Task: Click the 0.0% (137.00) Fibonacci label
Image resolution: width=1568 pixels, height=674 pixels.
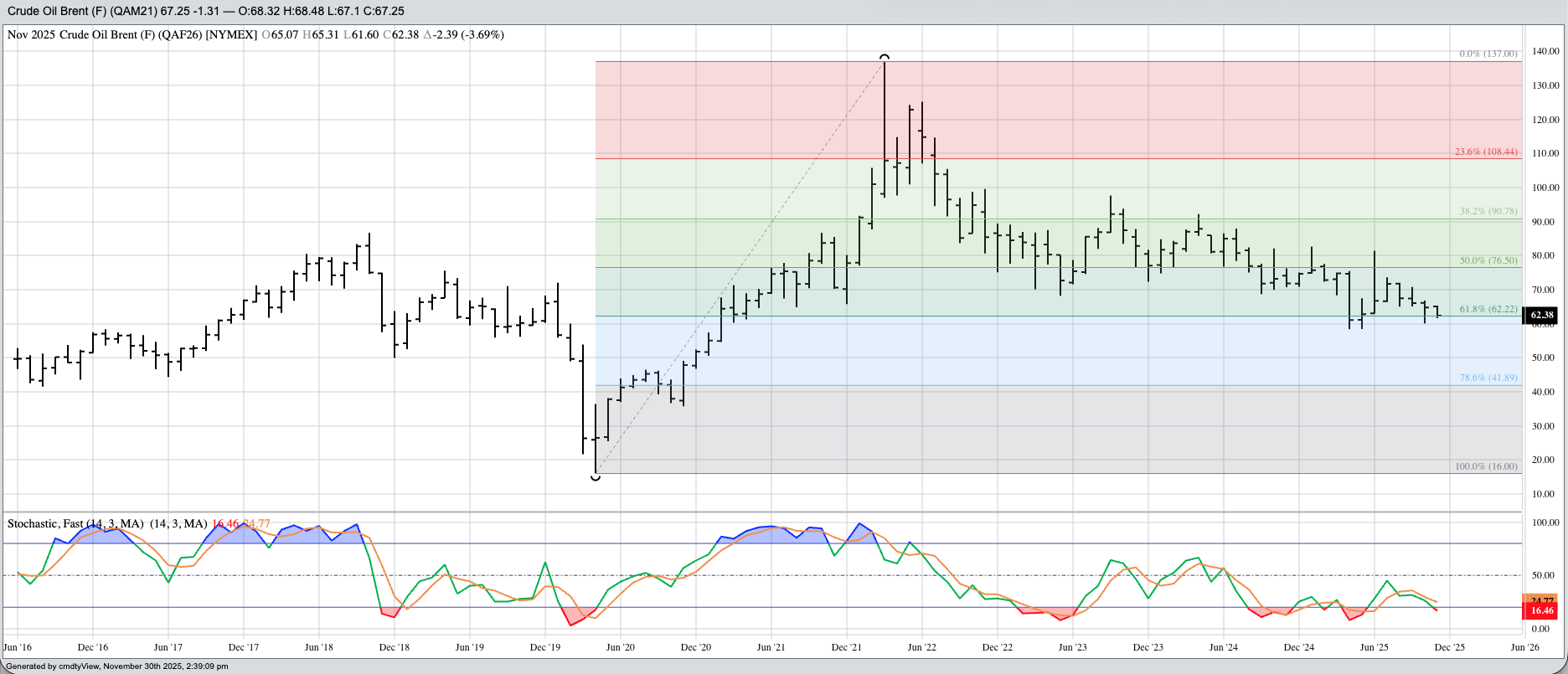Action: tap(1488, 54)
